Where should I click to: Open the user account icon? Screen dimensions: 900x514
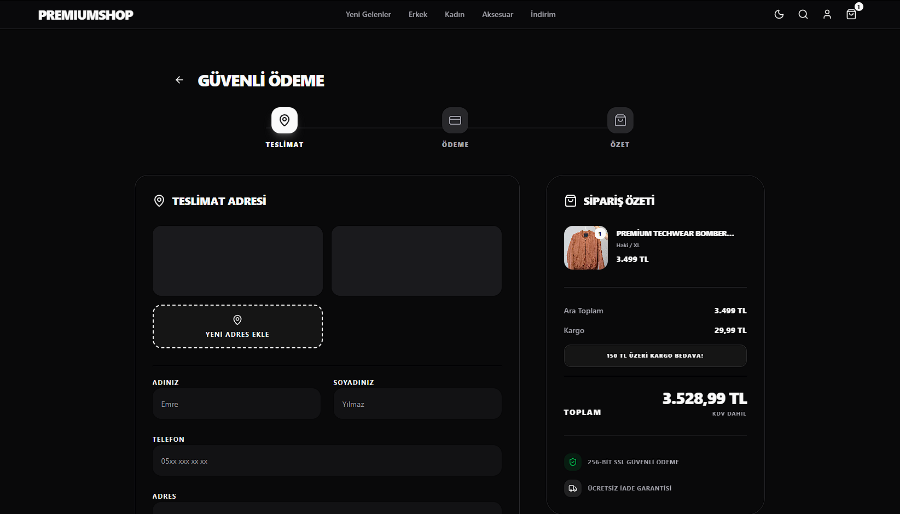(827, 14)
